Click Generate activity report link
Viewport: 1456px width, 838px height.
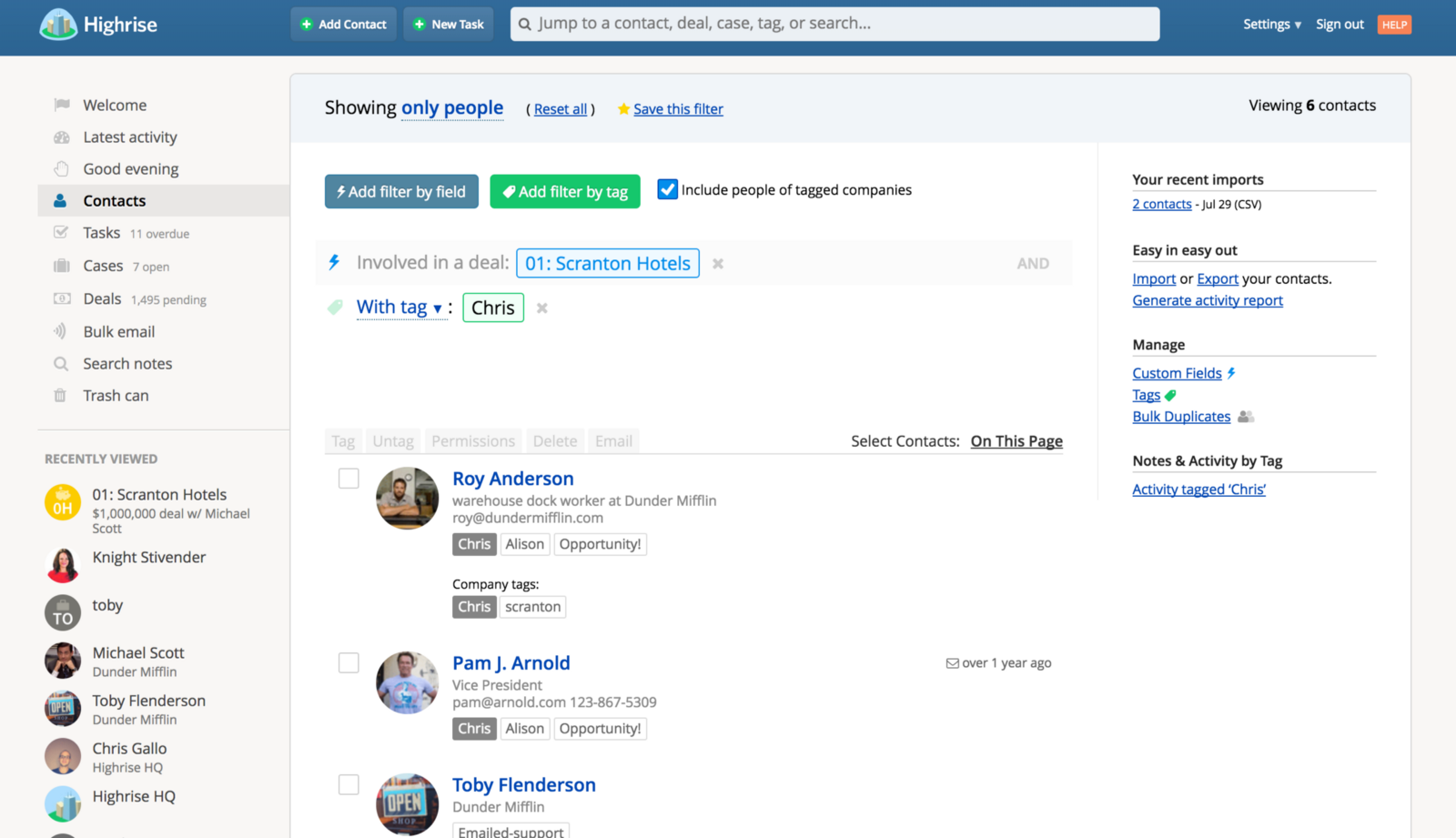[x=1208, y=300]
